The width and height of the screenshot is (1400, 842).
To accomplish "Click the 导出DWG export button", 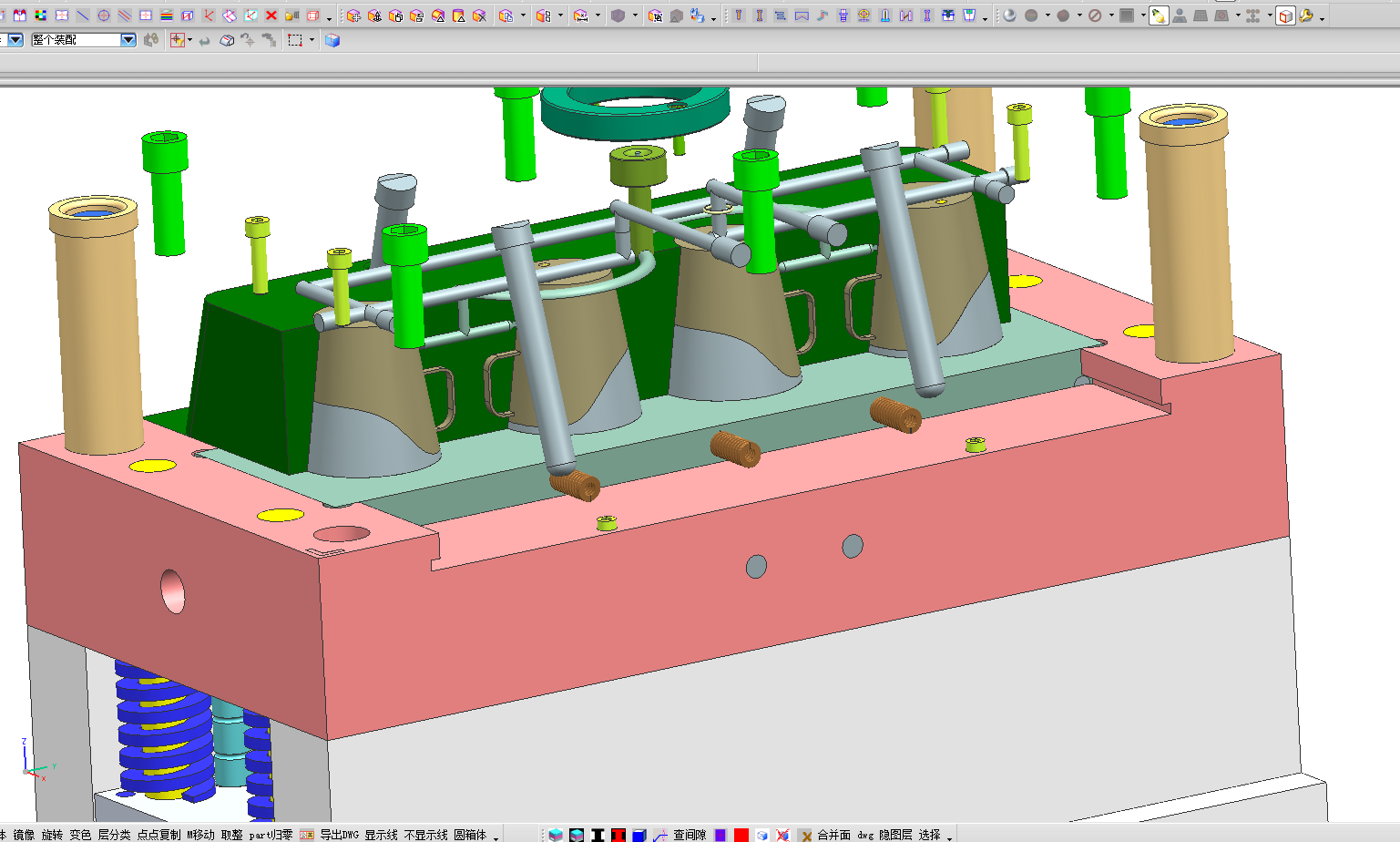I will (338, 835).
